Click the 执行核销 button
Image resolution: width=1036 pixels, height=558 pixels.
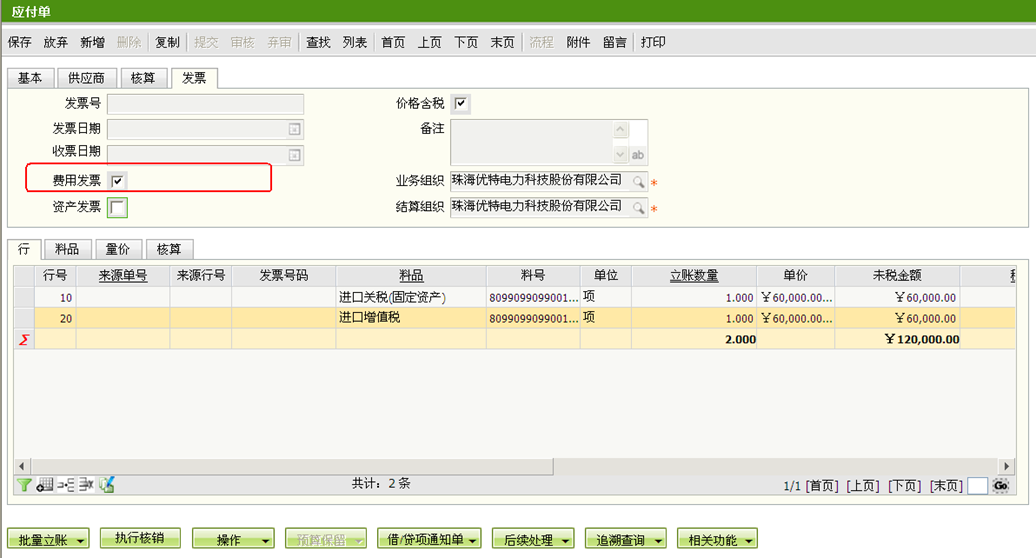tap(139, 538)
